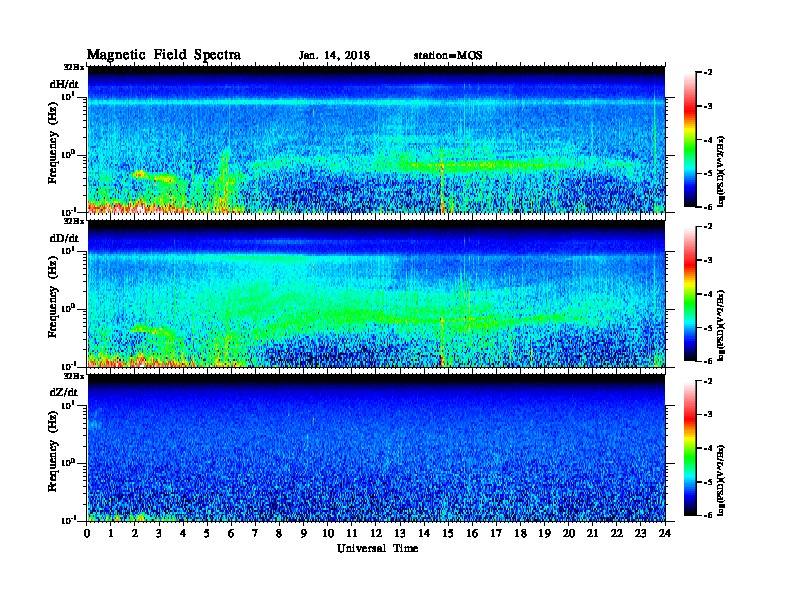Click the dD/dt panel label
Screen dimensions: 792x612
click(64, 238)
